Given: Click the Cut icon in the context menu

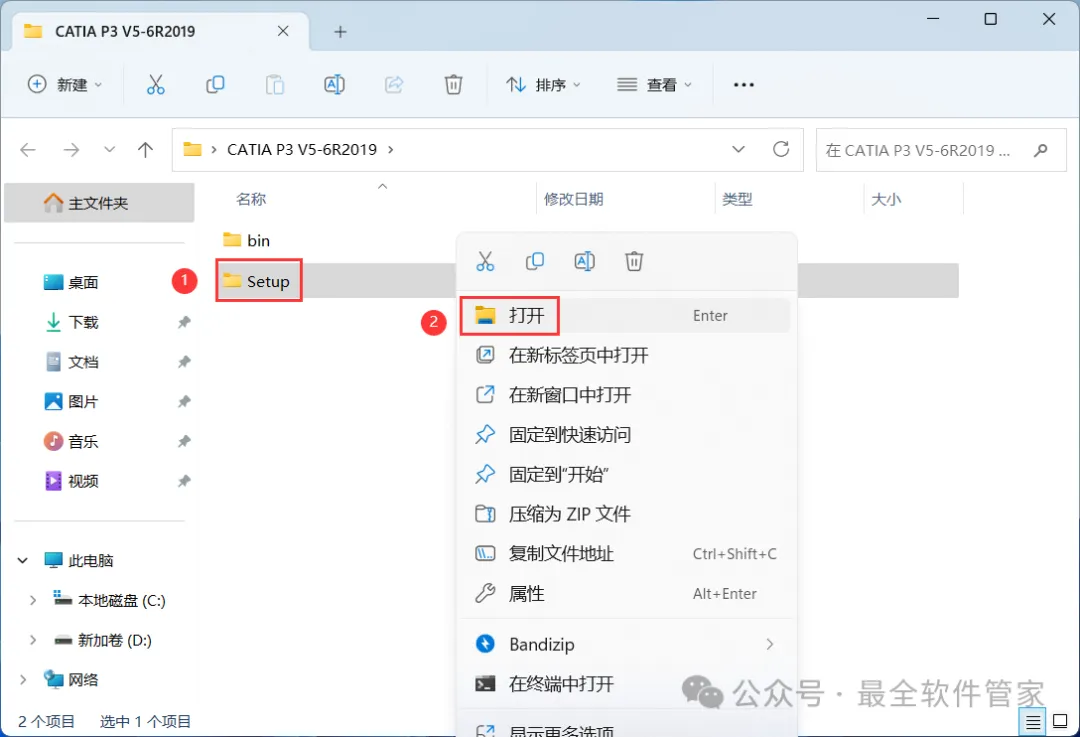Looking at the screenshot, I should [485, 261].
